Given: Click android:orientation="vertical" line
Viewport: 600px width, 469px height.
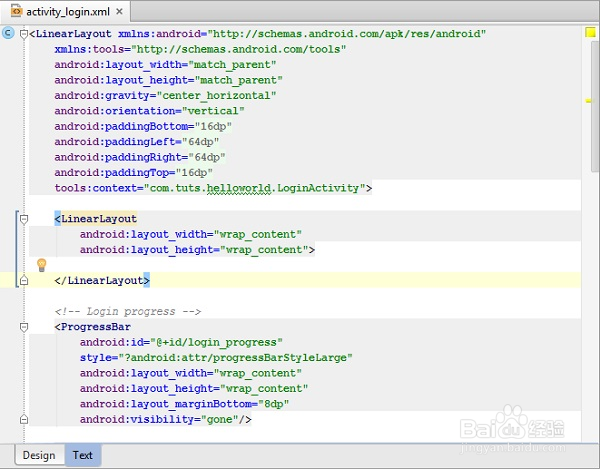Looking at the screenshot, I should tap(149, 111).
